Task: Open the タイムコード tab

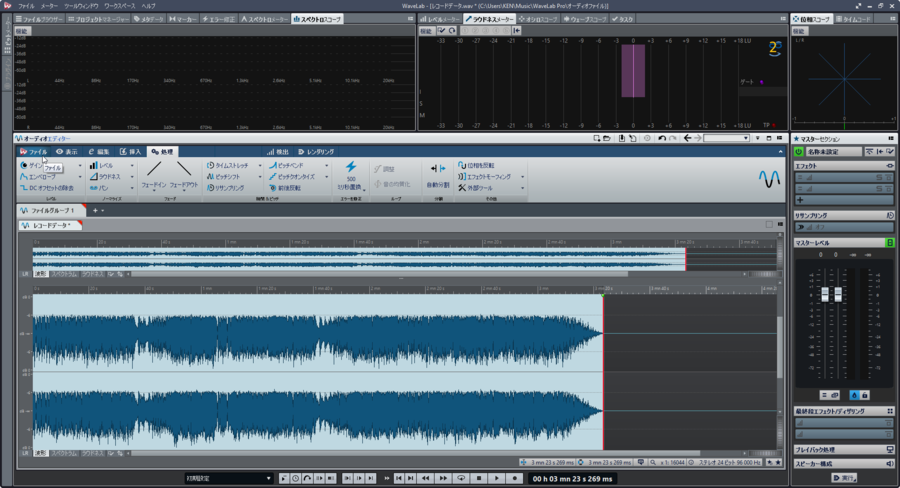Action: [x=854, y=19]
